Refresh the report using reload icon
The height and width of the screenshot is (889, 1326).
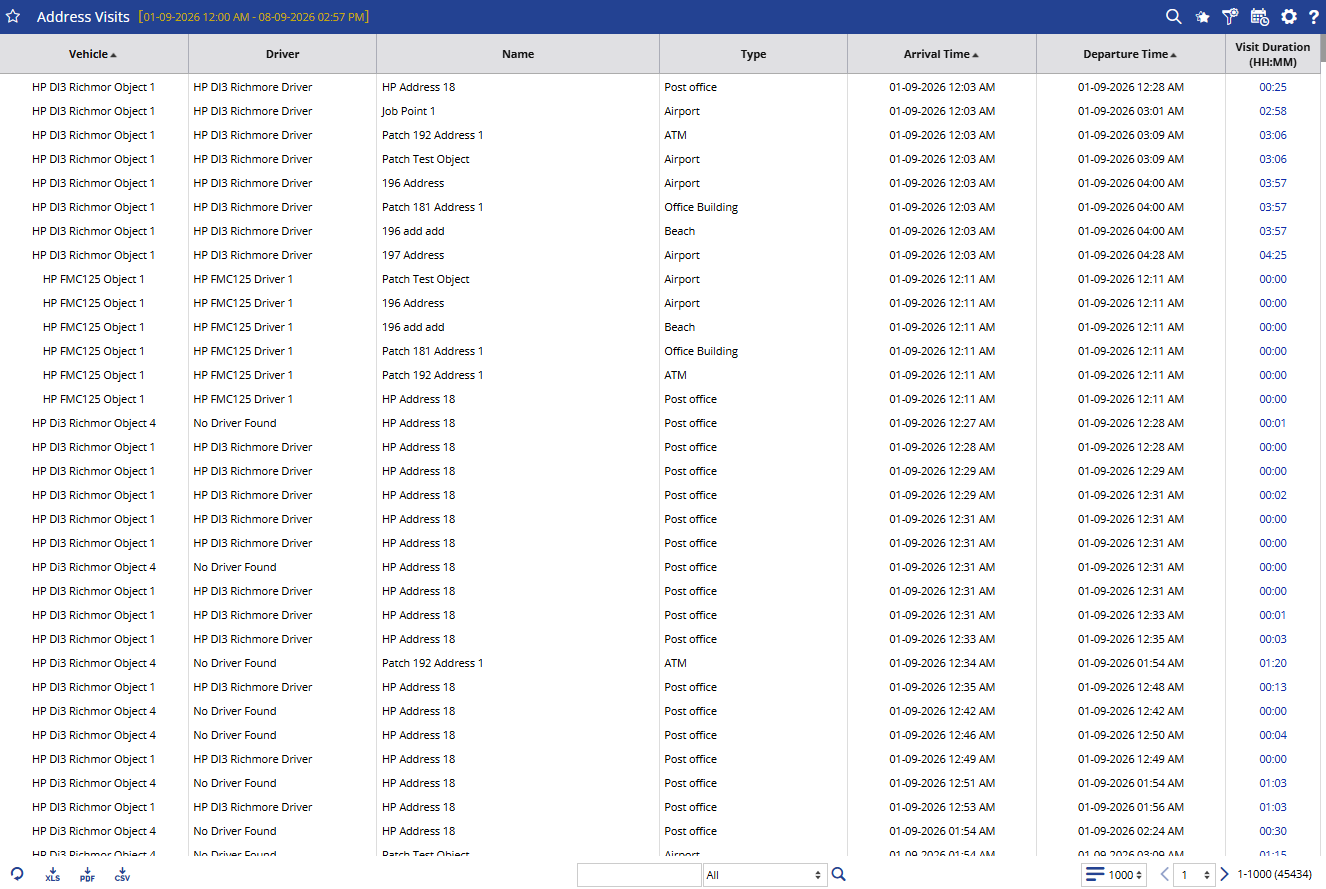pyautogui.click(x=17, y=874)
